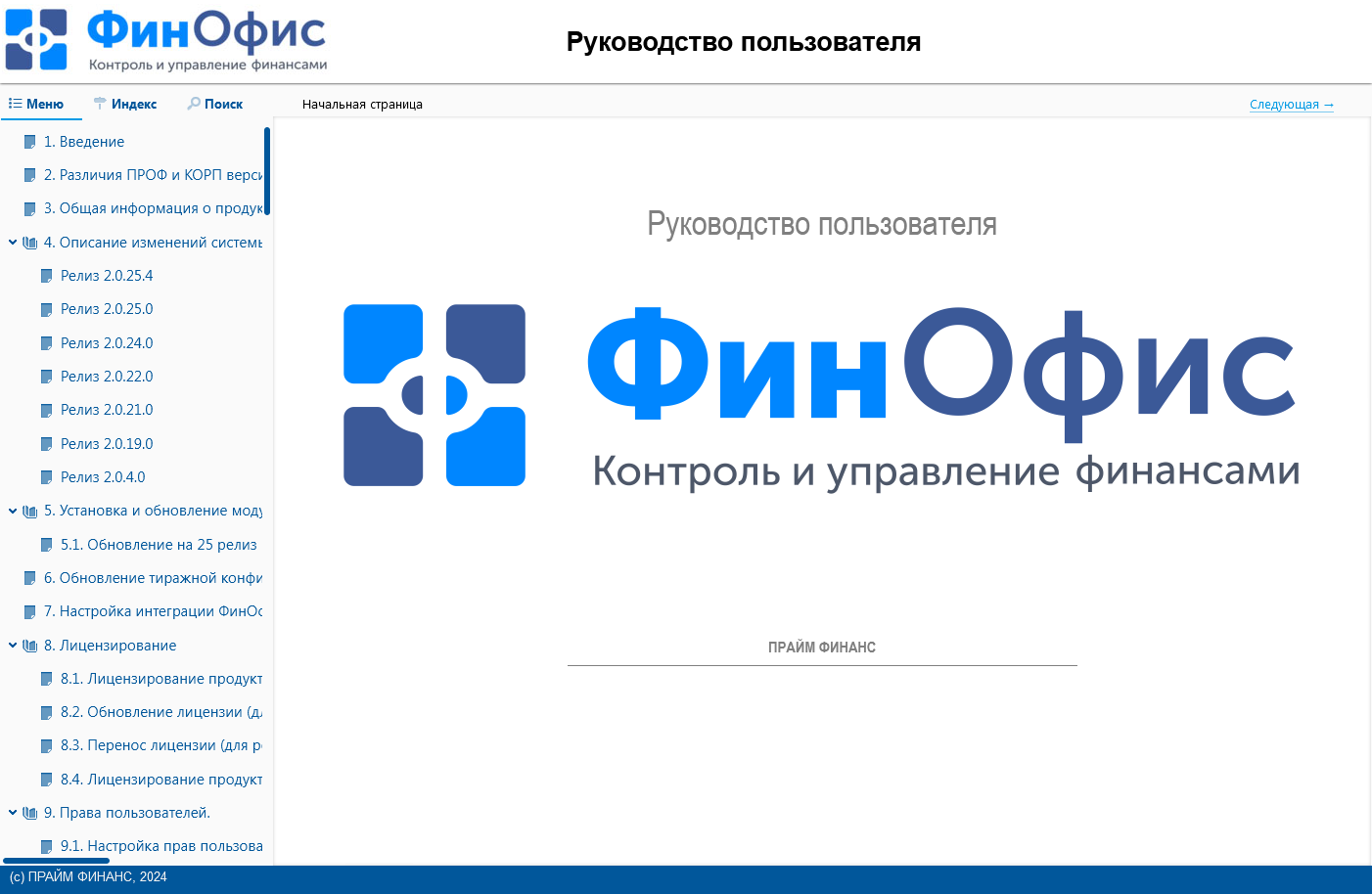Screen dimensions: 1372x894
Task: Click the page icon beside 2. Различия ПРОФ и КОРП
Action: 30,175
